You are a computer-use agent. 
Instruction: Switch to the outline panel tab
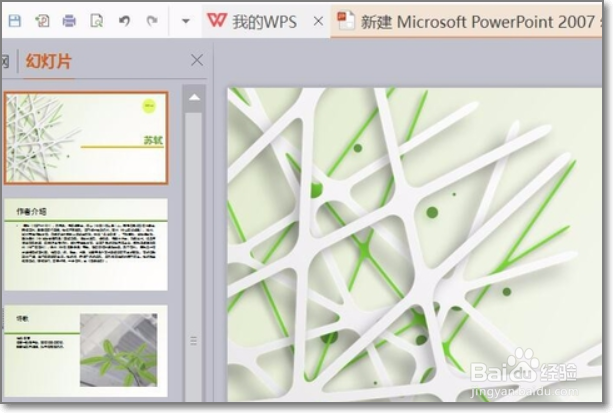click(x=4, y=61)
